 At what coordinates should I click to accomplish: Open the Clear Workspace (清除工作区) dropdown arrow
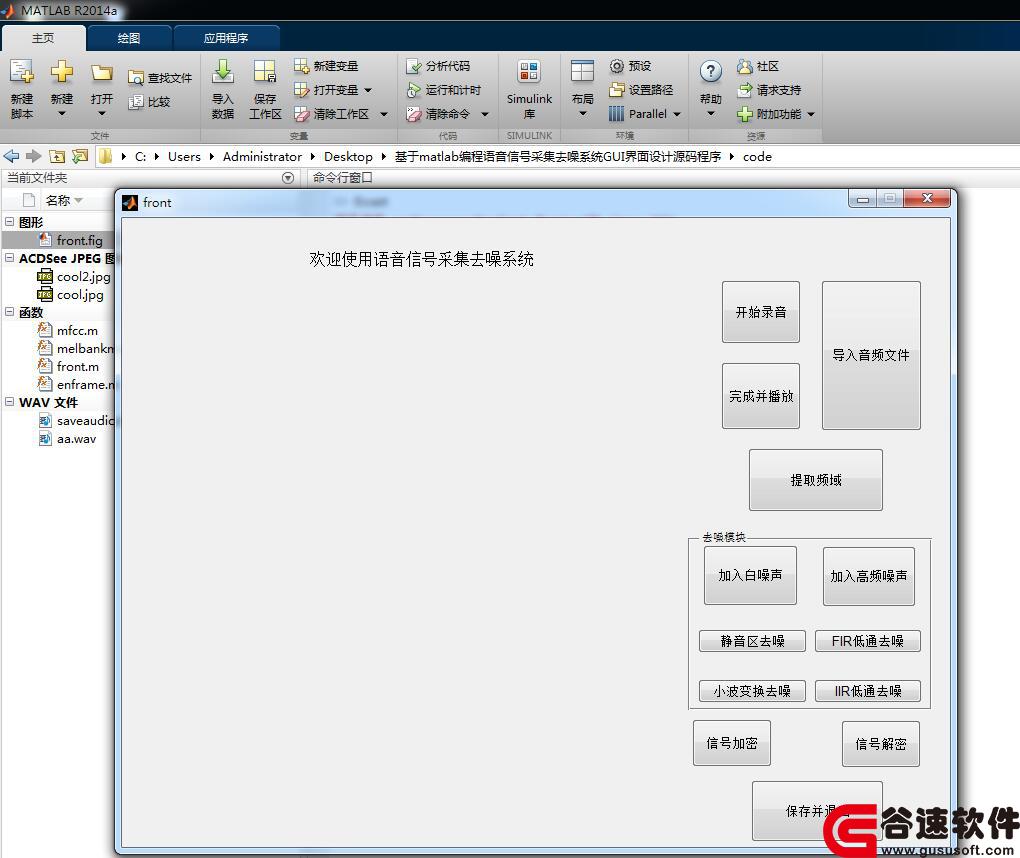pyautogui.click(x=384, y=114)
